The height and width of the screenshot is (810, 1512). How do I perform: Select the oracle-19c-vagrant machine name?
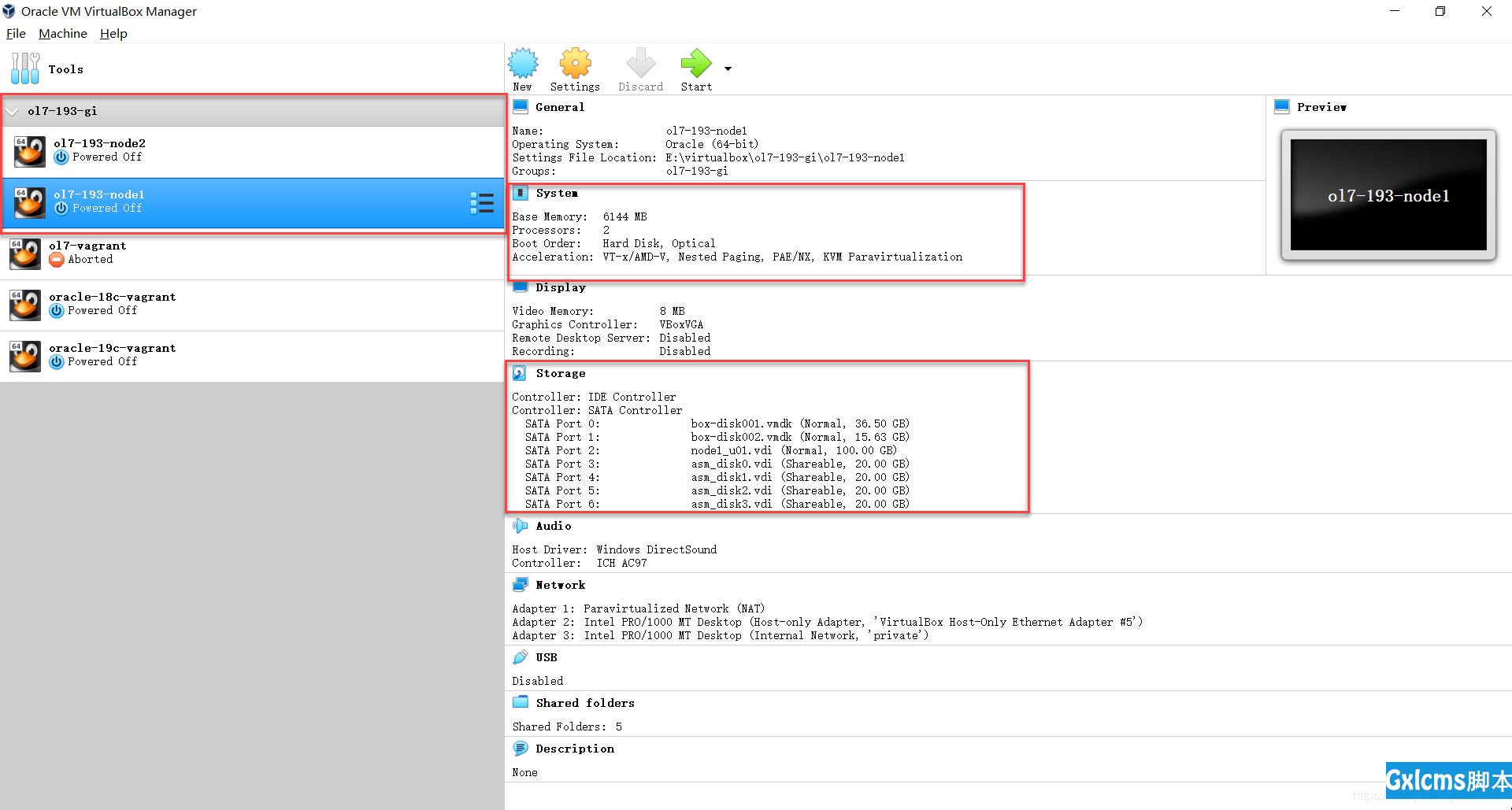tap(113, 348)
